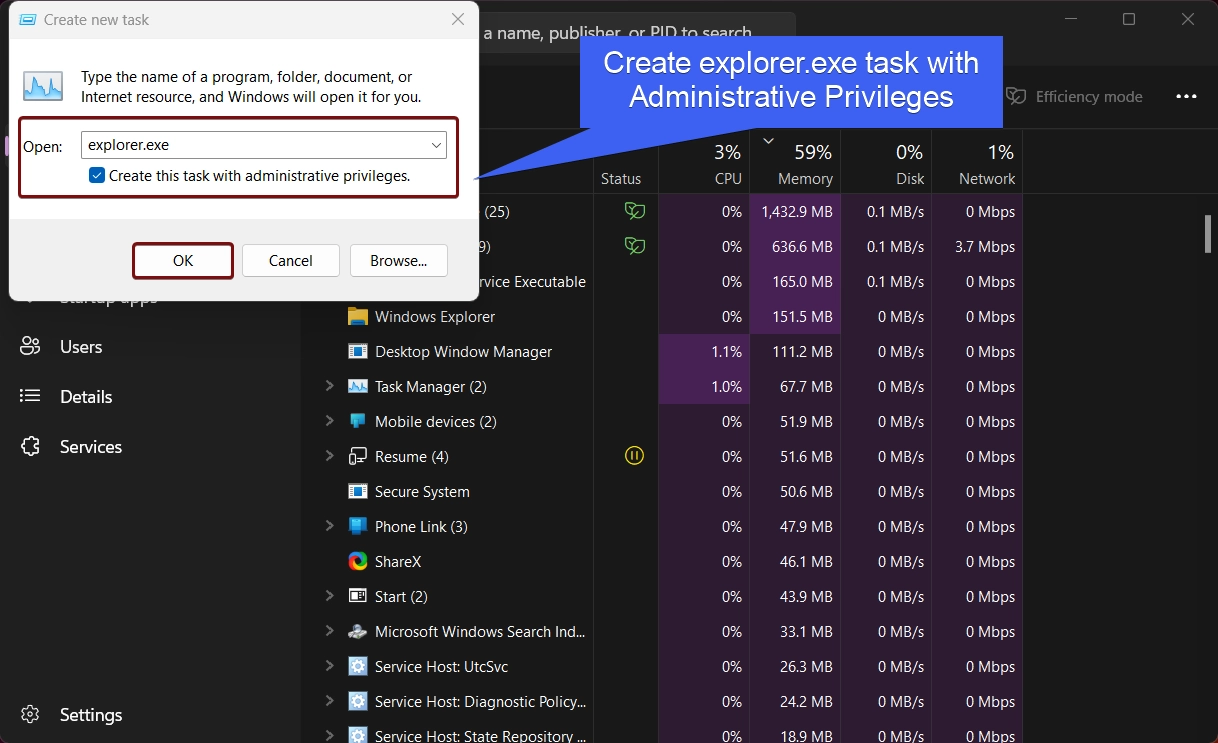1218x743 pixels.
Task: Click the Mobile devices icon
Action: pos(358,422)
